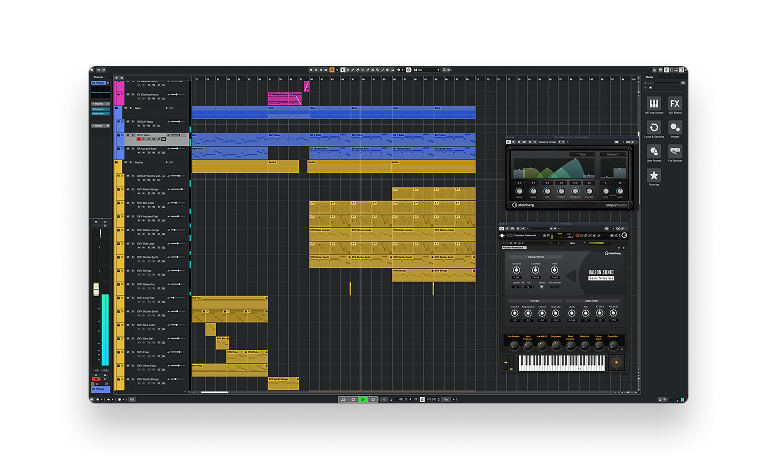Click the Media panel search field
The width and height of the screenshot is (777, 468).
click(x=664, y=83)
